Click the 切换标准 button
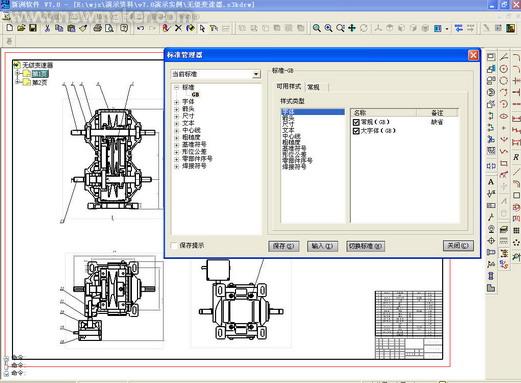This screenshot has width=521, height=383. [365, 246]
